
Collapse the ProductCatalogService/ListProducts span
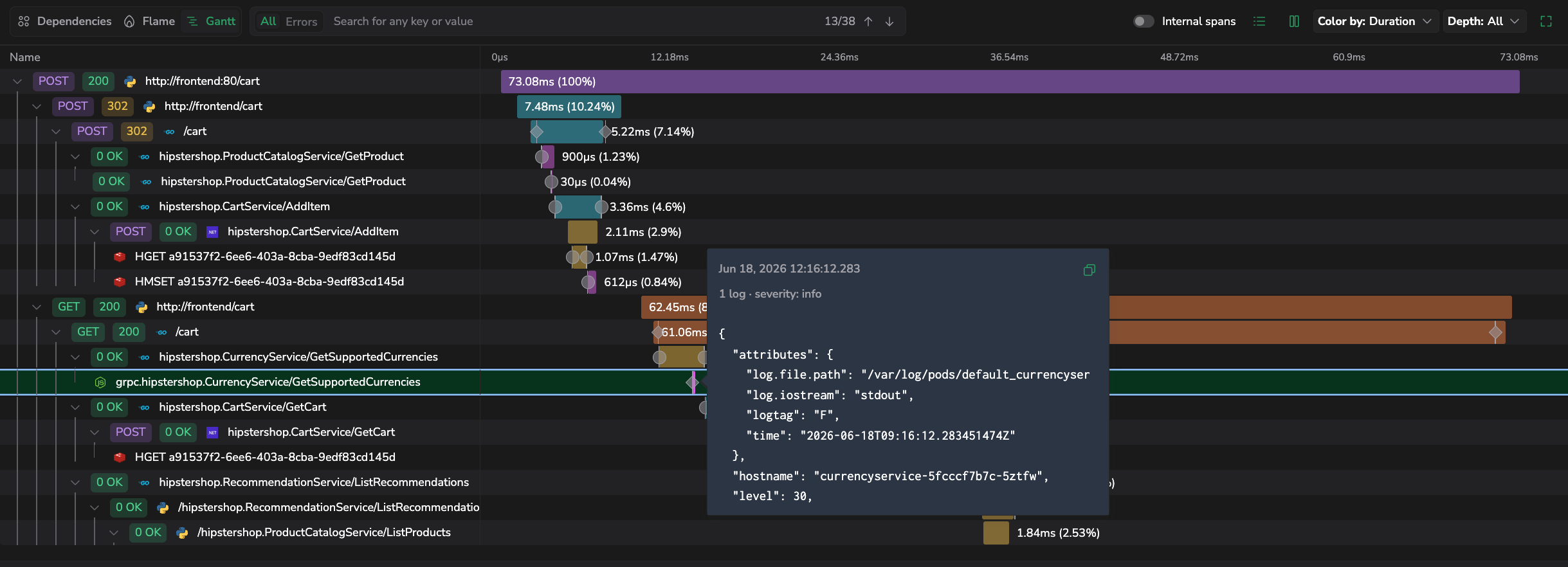pos(114,533)
